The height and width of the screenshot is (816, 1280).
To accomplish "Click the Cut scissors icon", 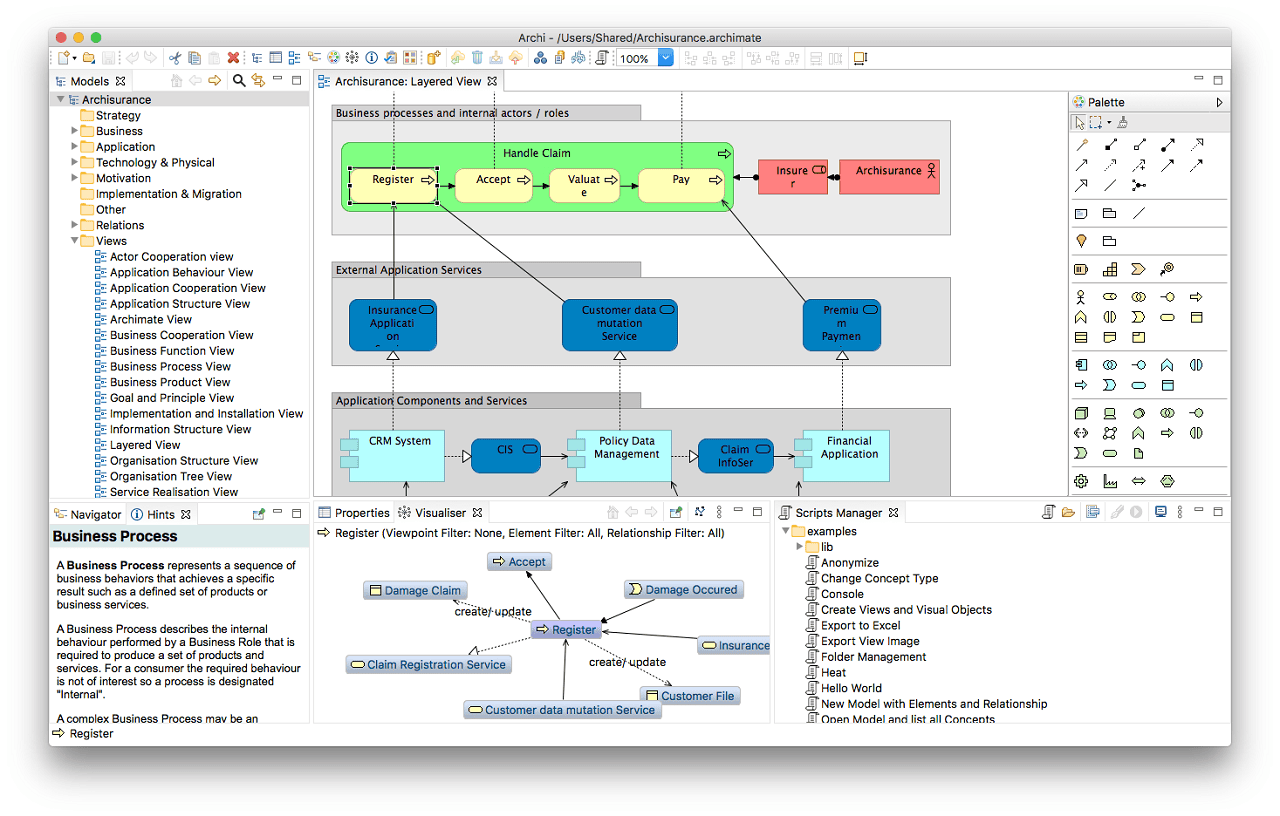I will (x=175, y=58).
